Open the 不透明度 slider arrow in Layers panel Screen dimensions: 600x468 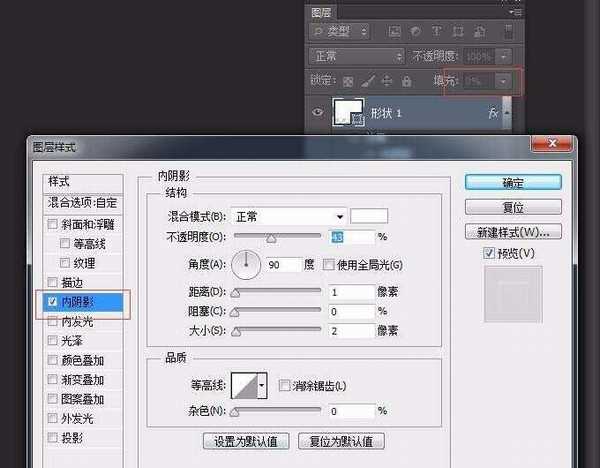coord(504,57)
